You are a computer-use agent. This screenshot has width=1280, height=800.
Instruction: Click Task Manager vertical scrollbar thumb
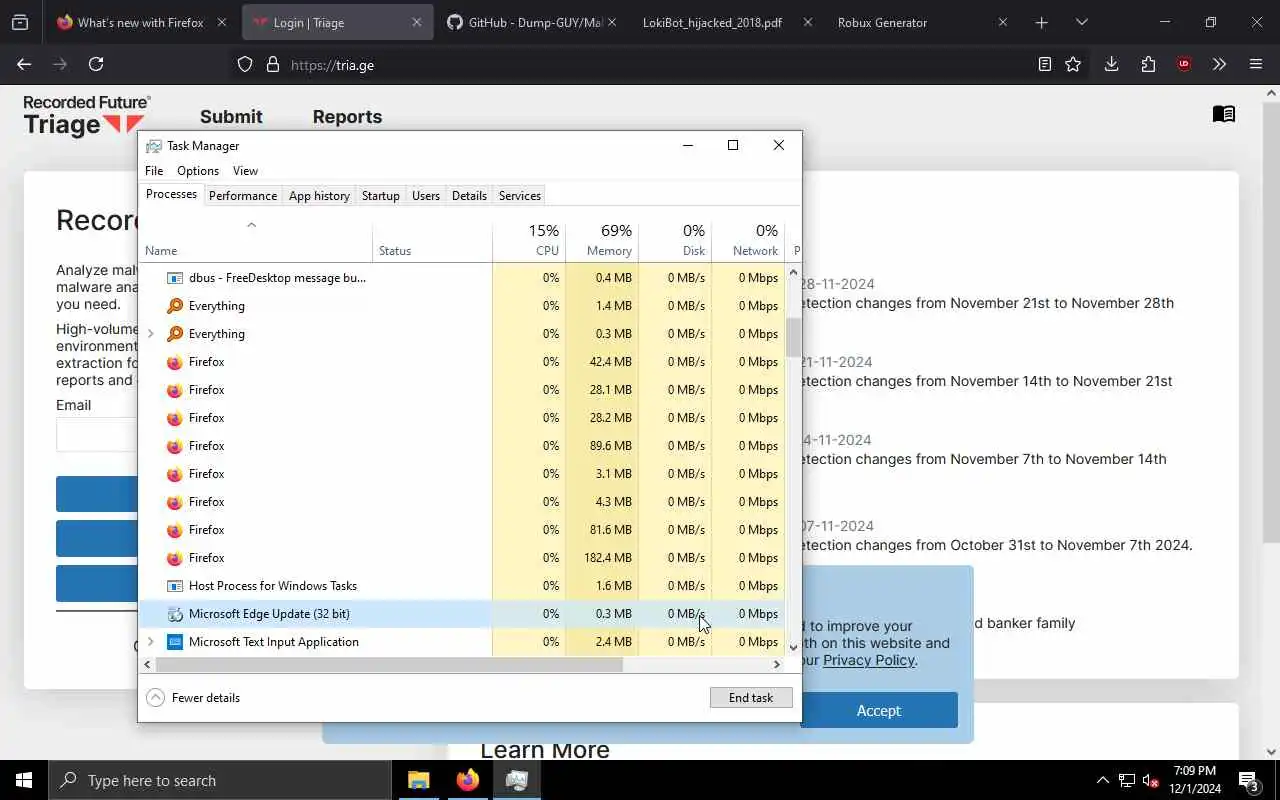coord(794,338)
